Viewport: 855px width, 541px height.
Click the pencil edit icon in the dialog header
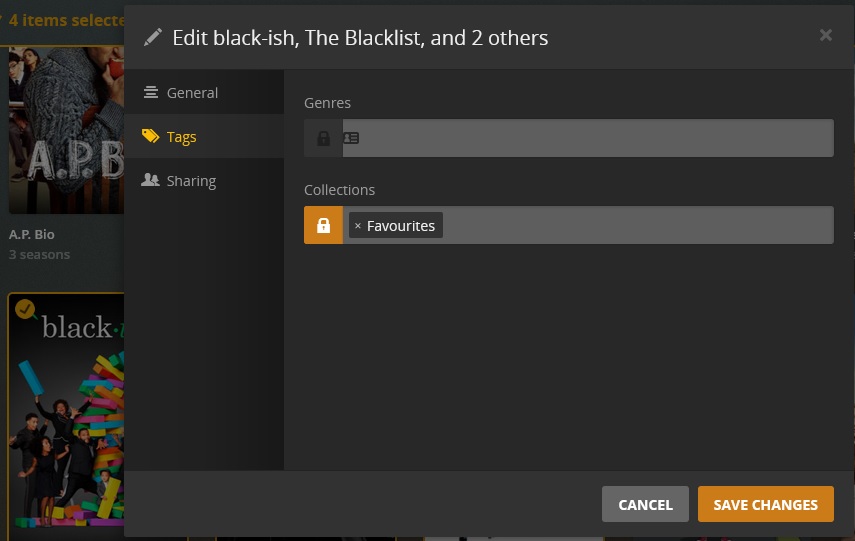153,37
